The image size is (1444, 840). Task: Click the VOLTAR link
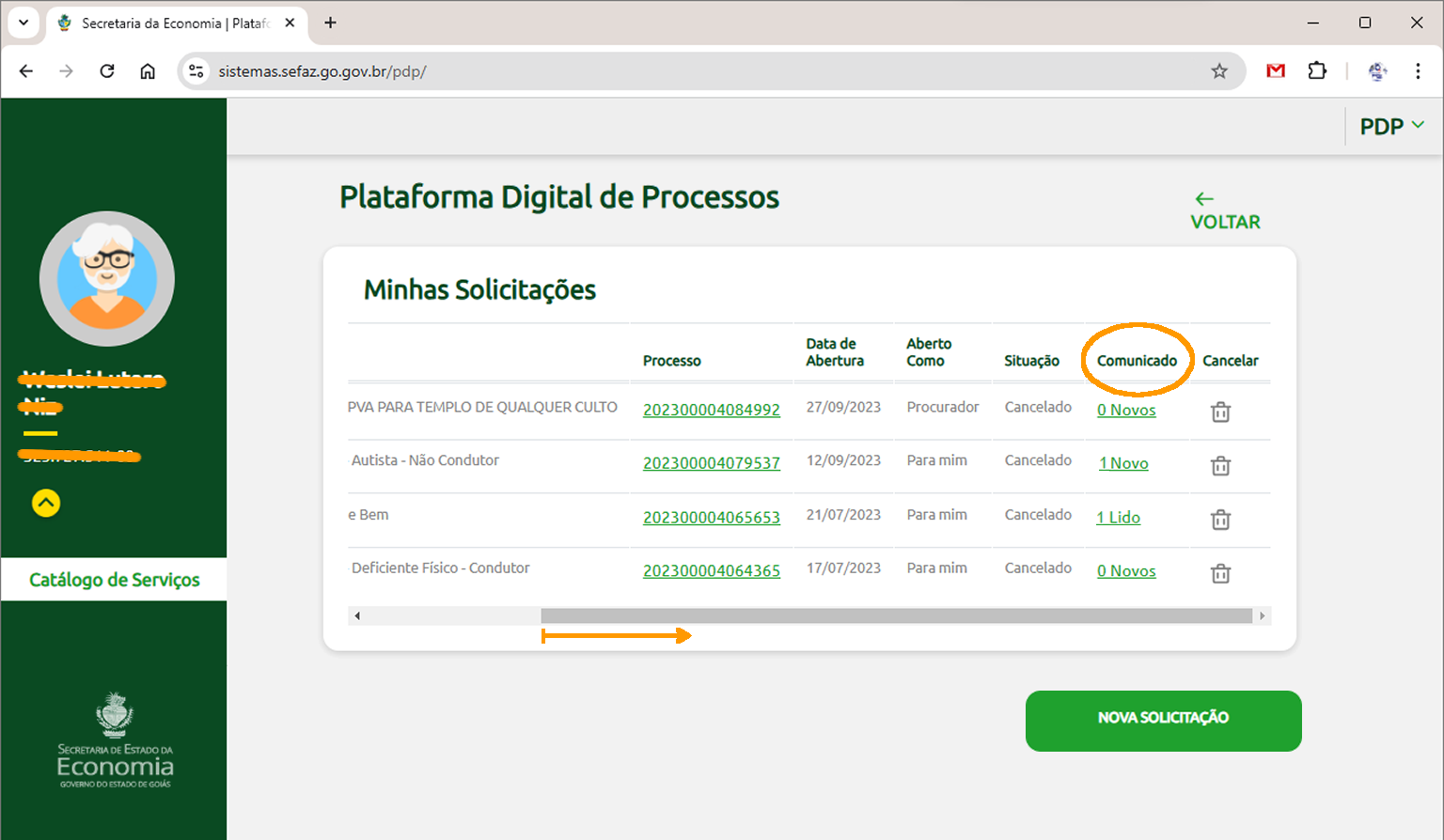point(1225,221)
